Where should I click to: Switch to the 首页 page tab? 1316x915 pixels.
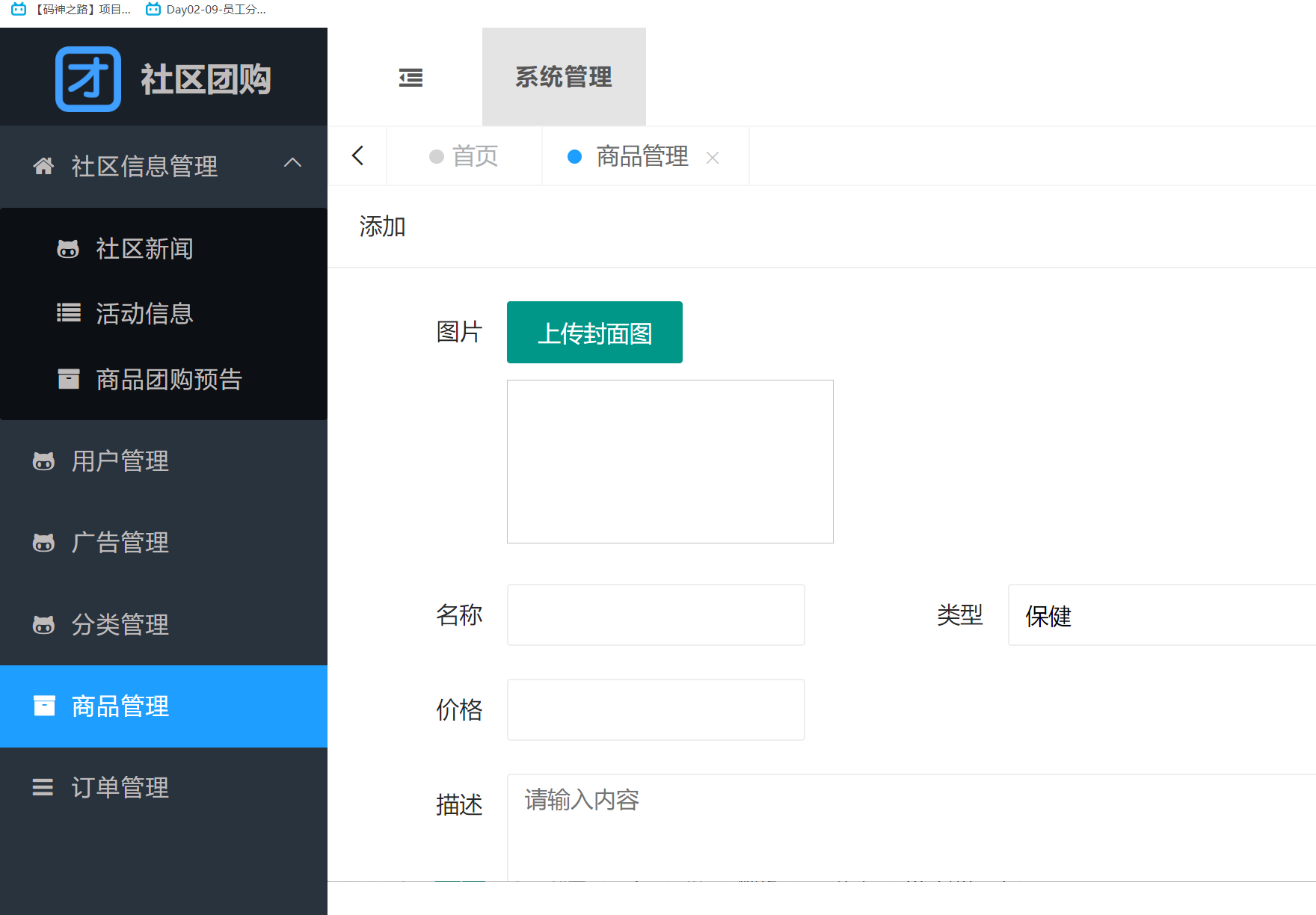click(x=464, y=156)
